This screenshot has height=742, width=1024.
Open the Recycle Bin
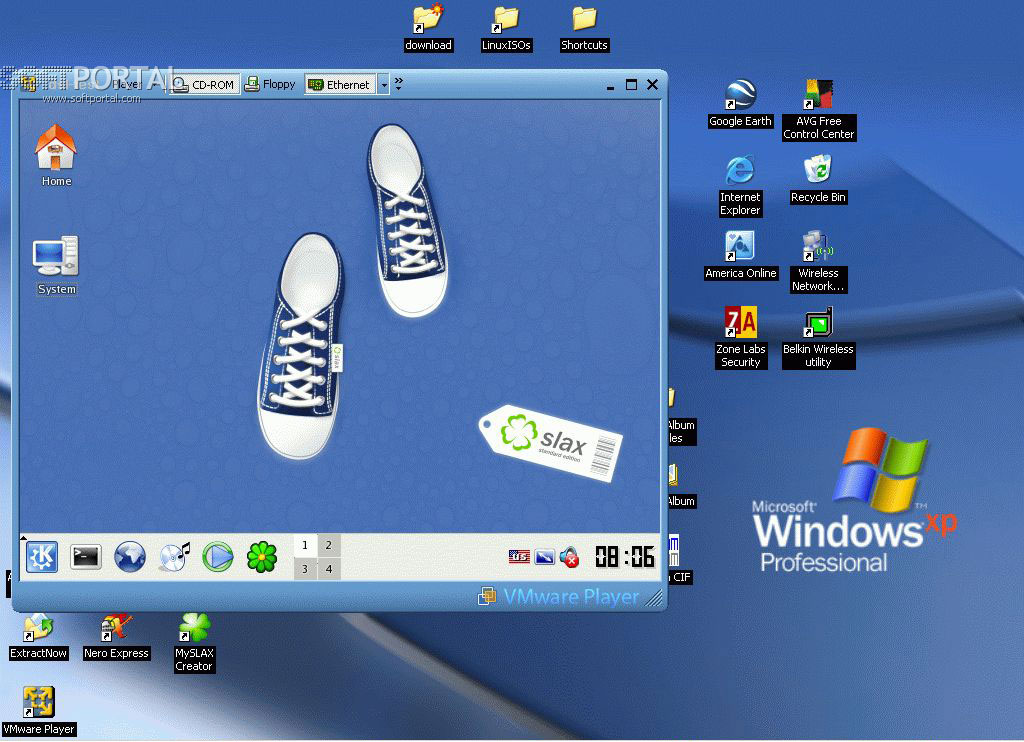[818, 180]
